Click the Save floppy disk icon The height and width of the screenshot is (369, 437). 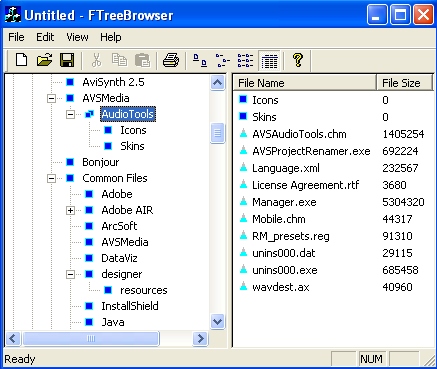click(x=67, y=60)
